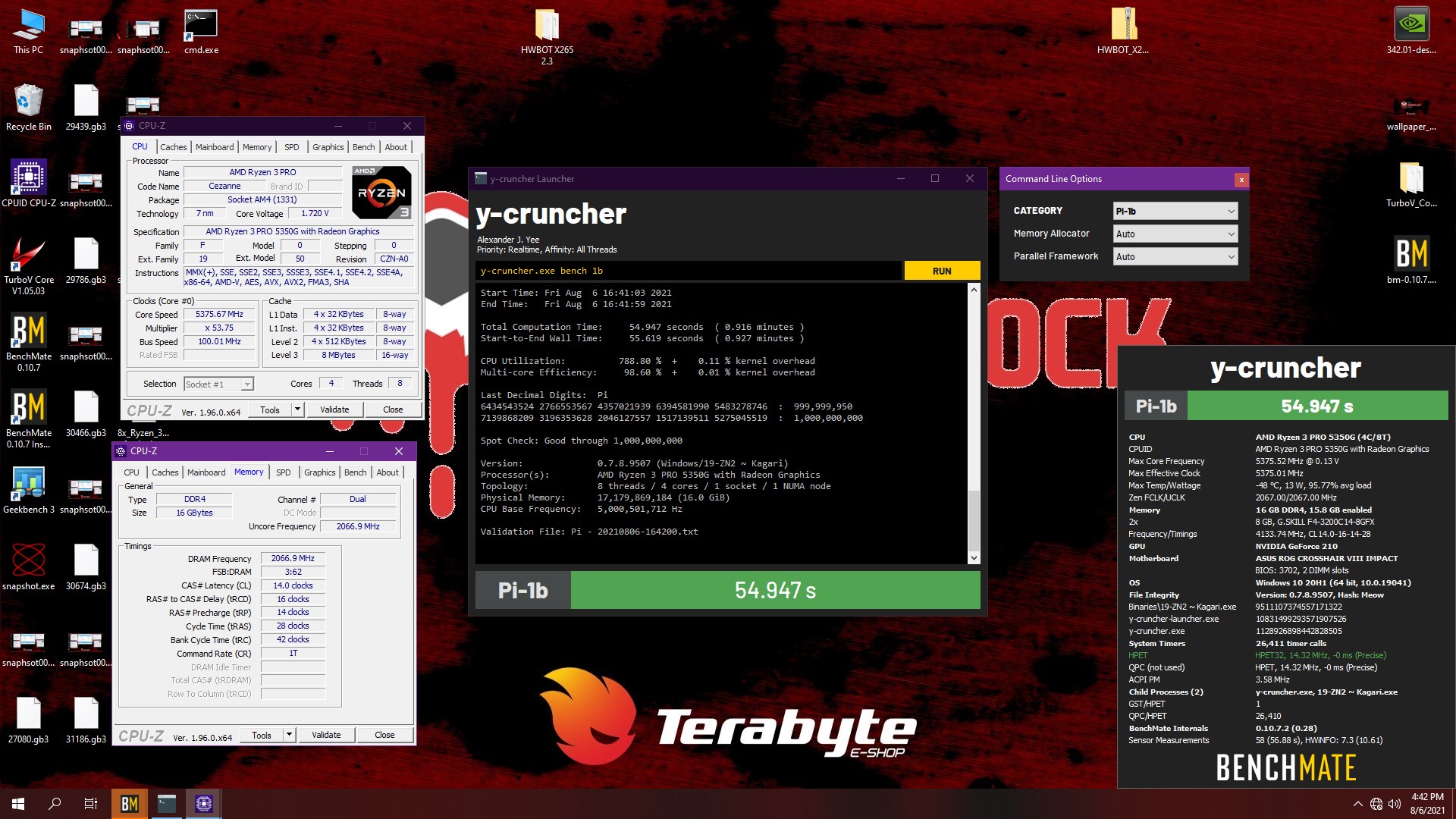Open 29439.gb3 file on desktop

(86, 108)
